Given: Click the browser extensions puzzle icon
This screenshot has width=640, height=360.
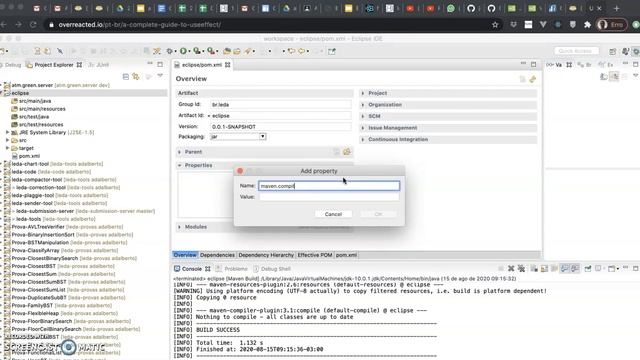Looking at the screenshot, I should (587, 25).
